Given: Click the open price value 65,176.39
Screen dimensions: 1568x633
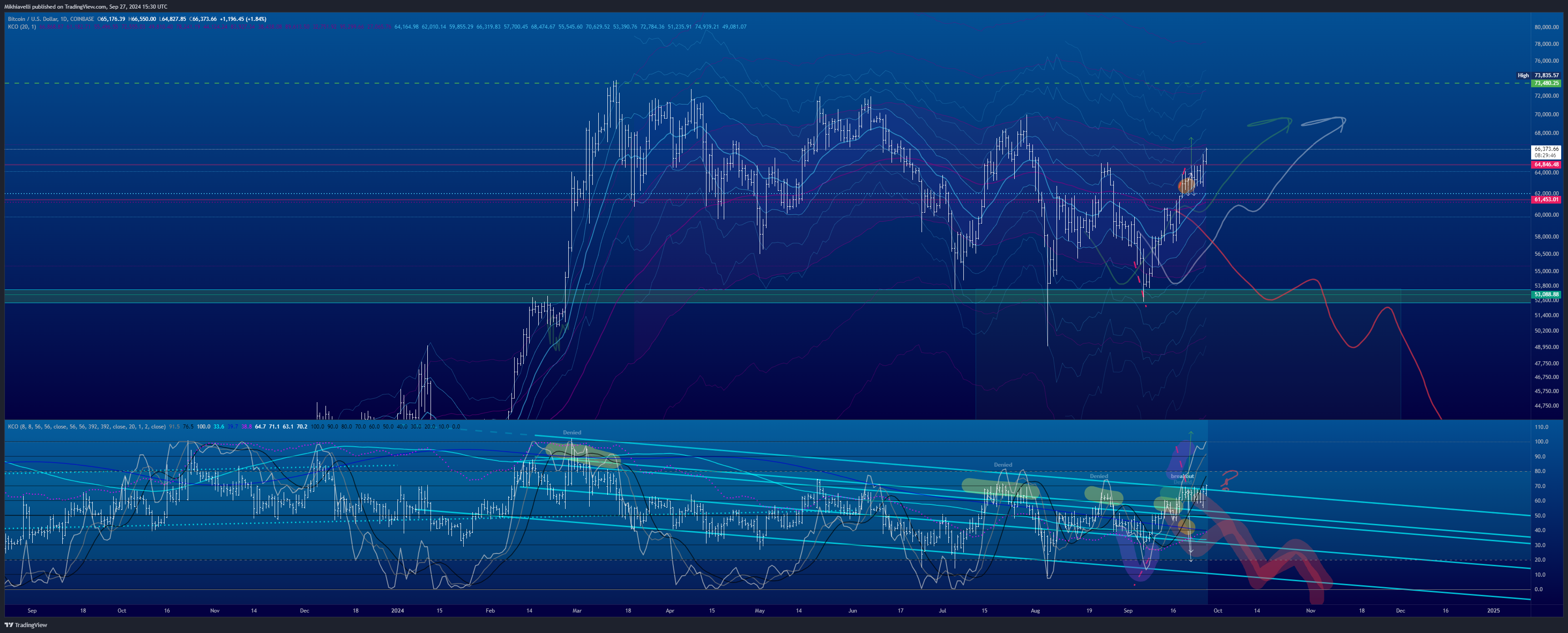Looking at the screenshot, I should point(113,19).
